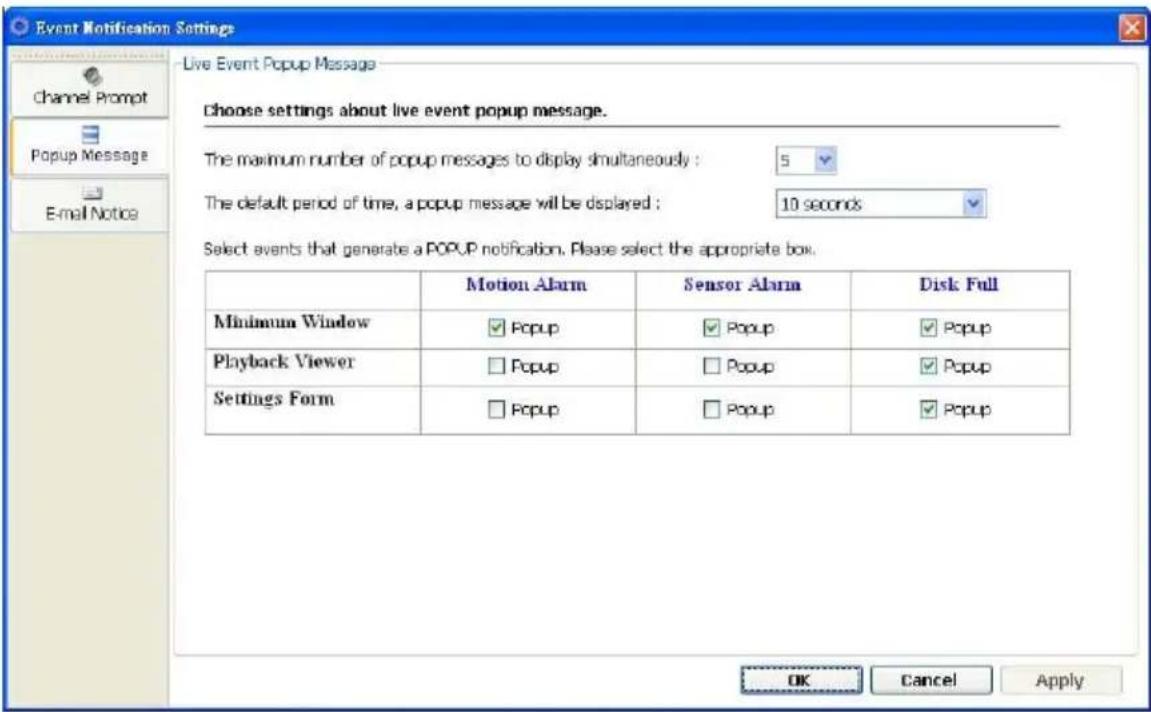Click the Disk Full column header
1151x712 pixels.
tap(959, 284)
